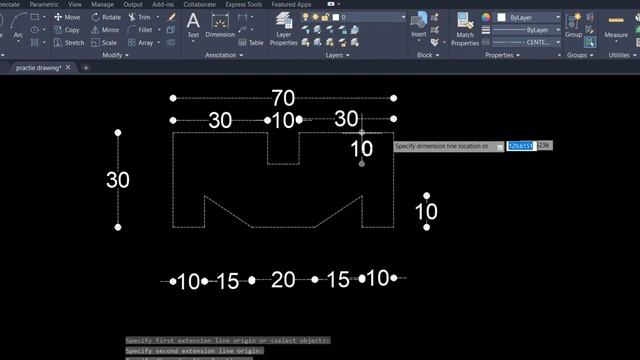Activate the Array command

[x=140, y=42]
